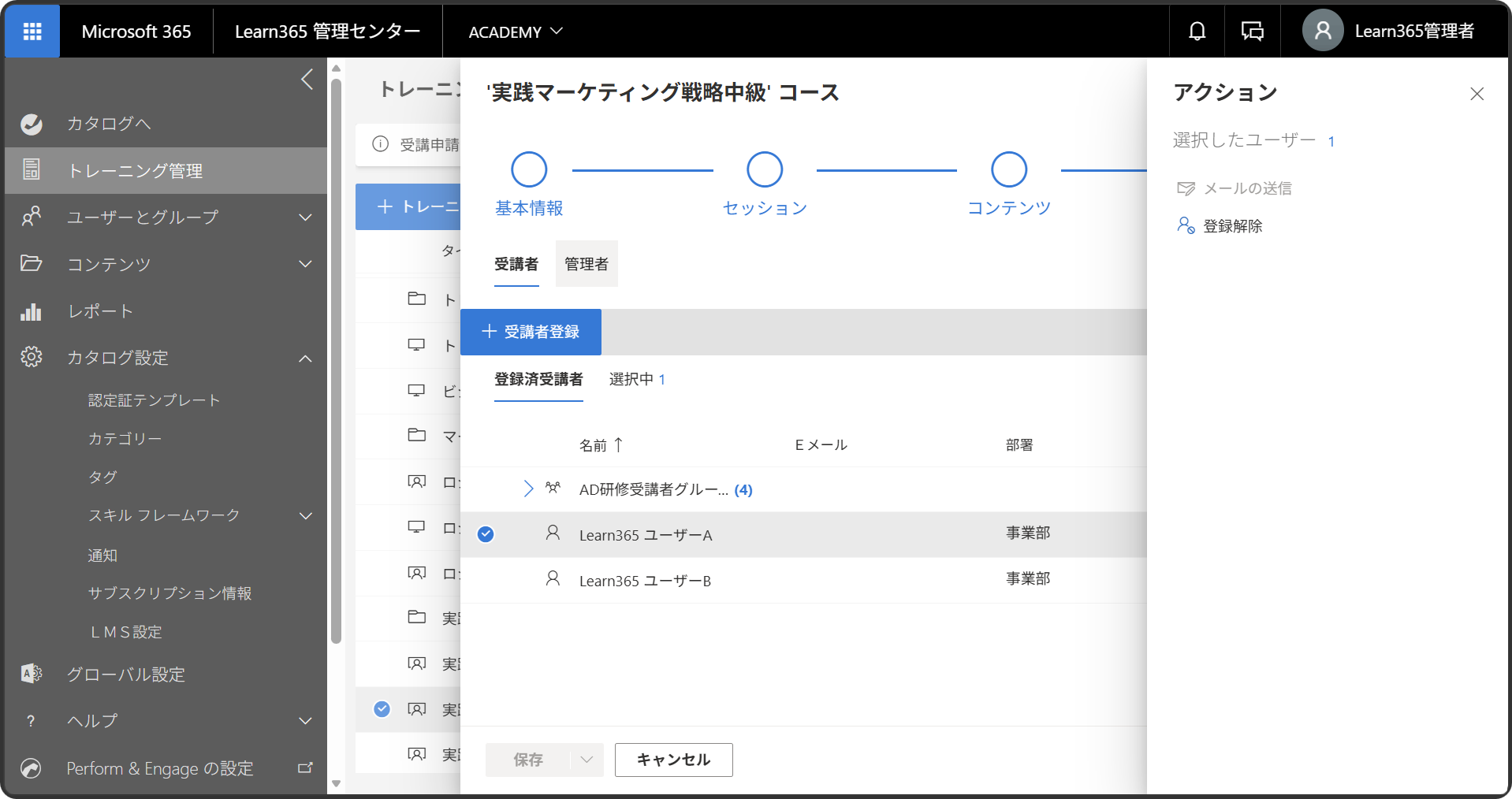The width and height of the screenshot is (1512, 799).
Task: Expand AD研修受講者グループ row chevron
Action: pyautogui.click(x=528, y=489)
